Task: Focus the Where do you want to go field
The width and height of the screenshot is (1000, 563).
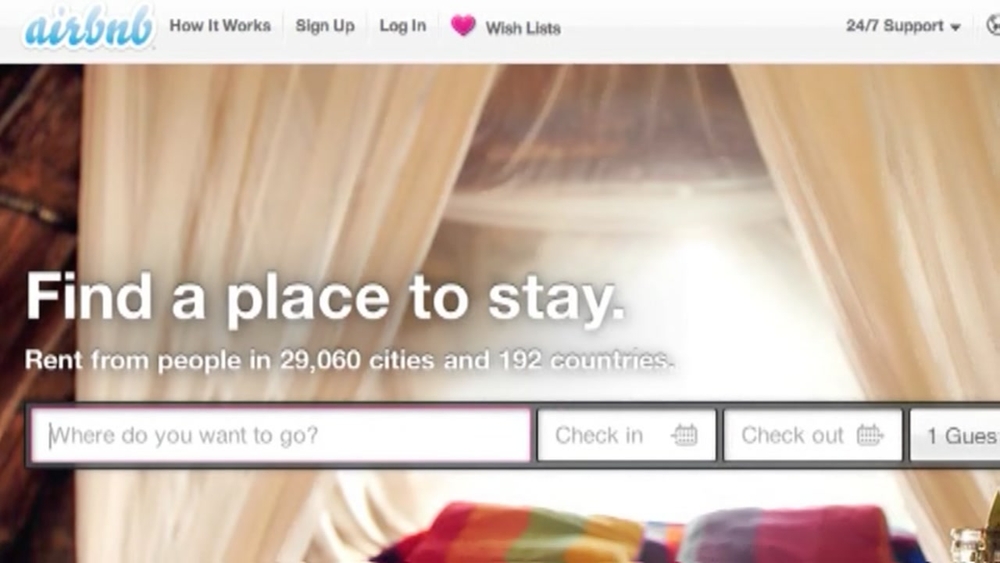Action: (x=281, y=435)
